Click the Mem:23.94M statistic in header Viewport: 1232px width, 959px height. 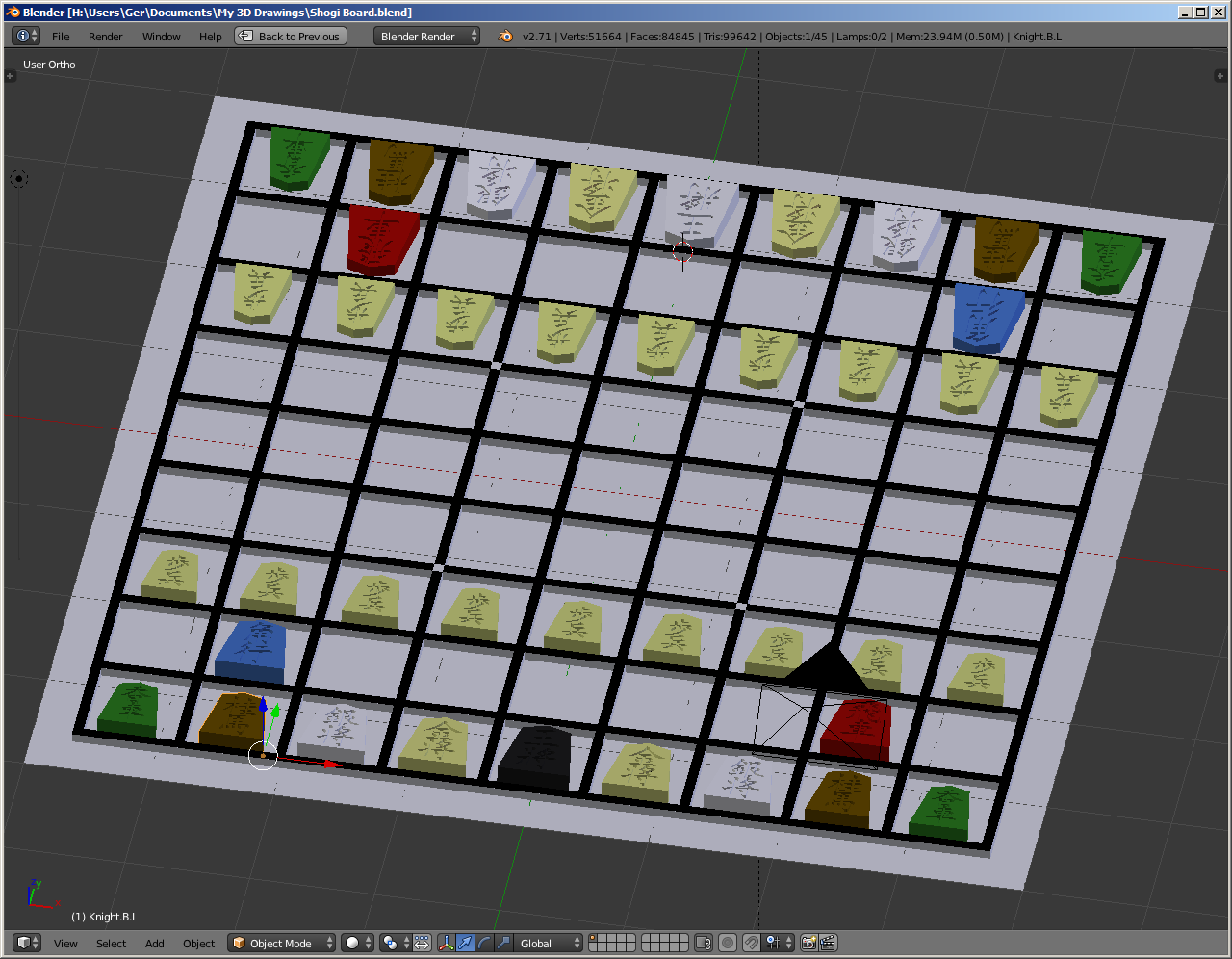pos(949,37)
